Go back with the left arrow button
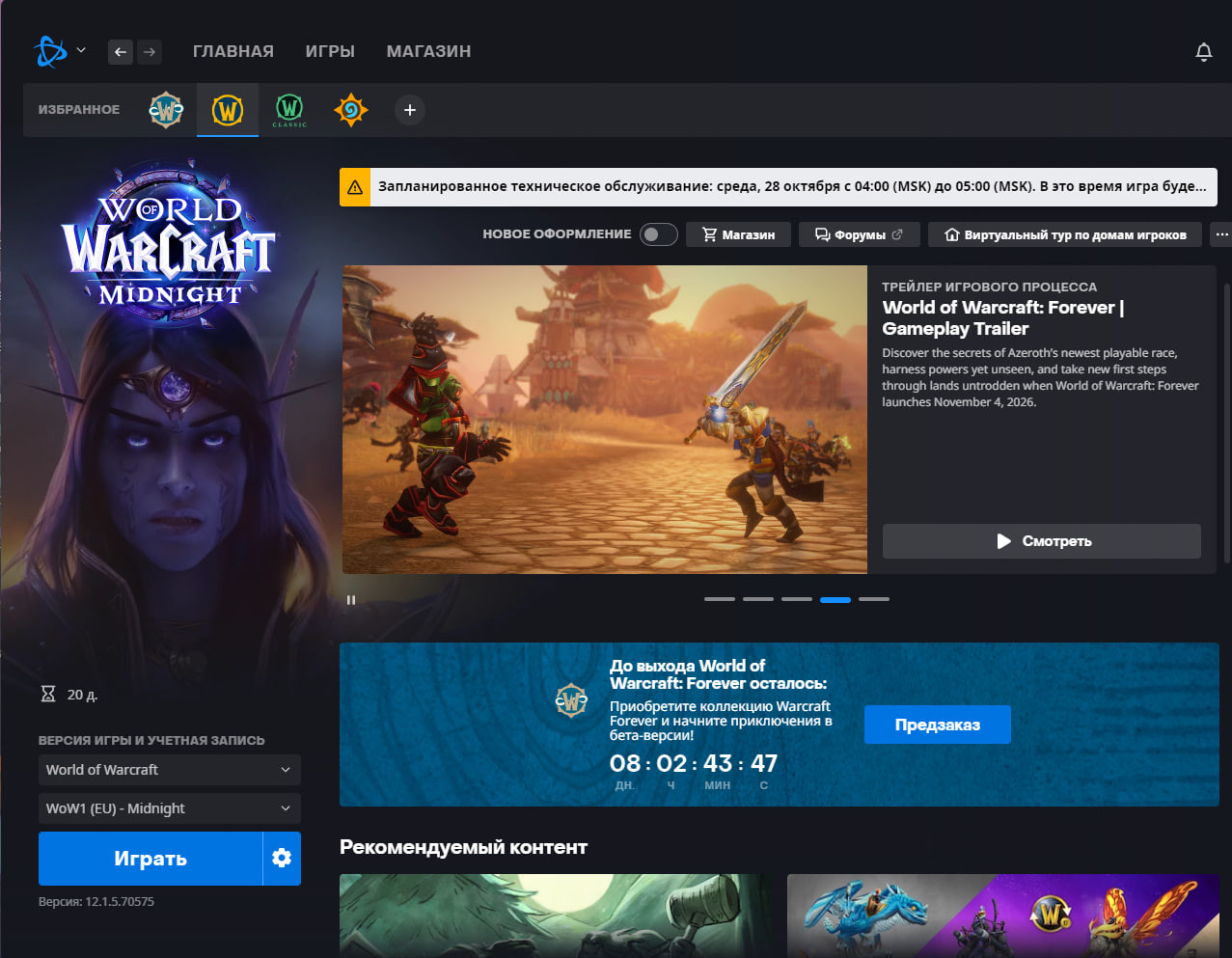Viewport: 1232px width, 958px height. tap(120, 52)
